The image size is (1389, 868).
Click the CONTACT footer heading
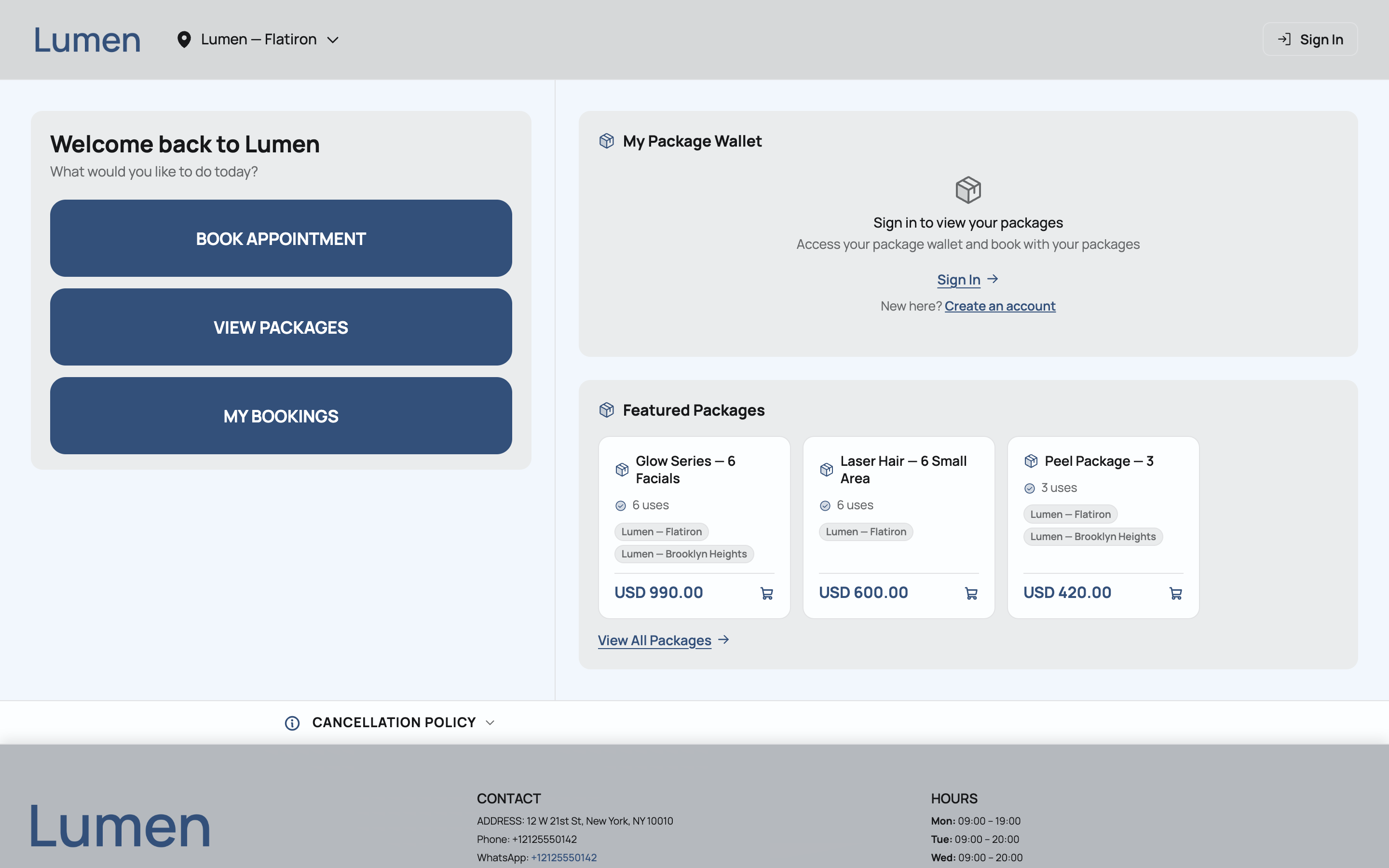coord(508,798)
